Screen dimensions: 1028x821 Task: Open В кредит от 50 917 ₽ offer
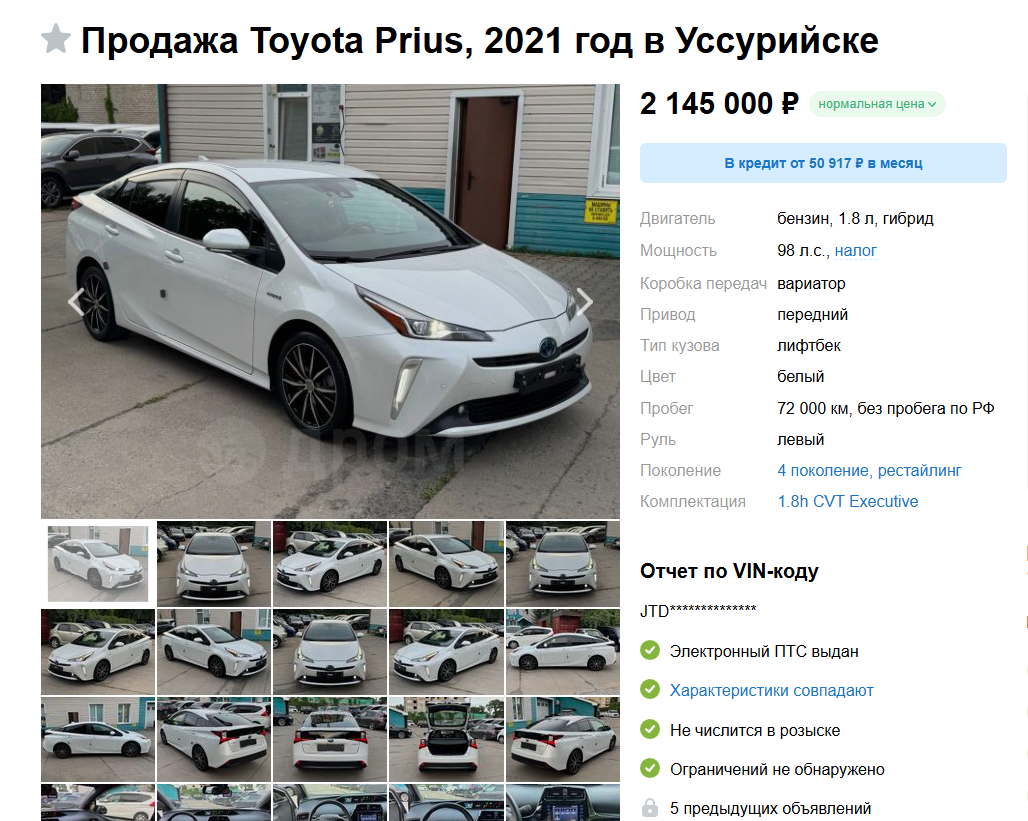coord(823,163)
